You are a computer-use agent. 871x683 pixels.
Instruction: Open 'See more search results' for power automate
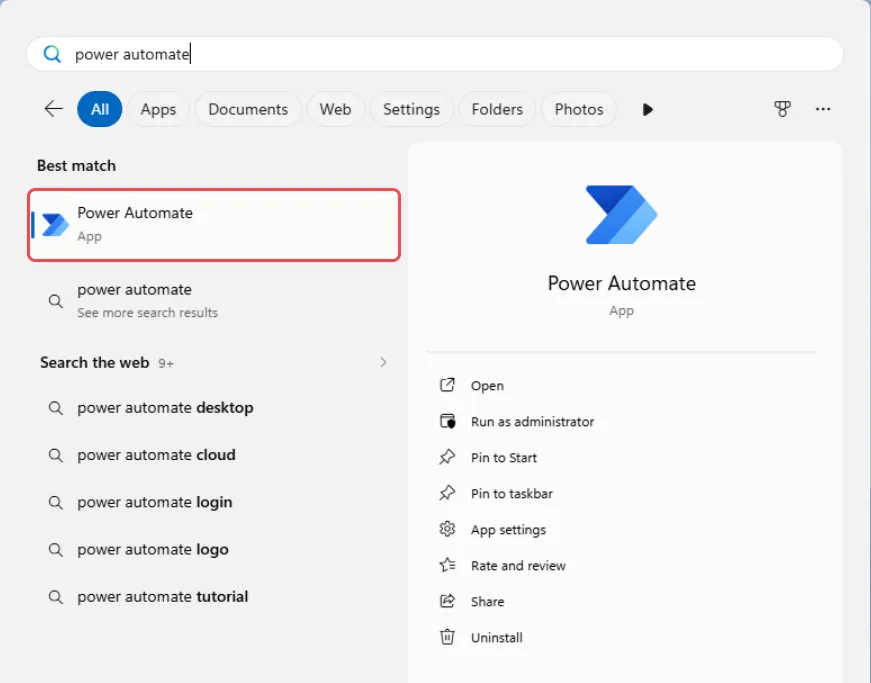pyautogui.click(x=214, y=300)
